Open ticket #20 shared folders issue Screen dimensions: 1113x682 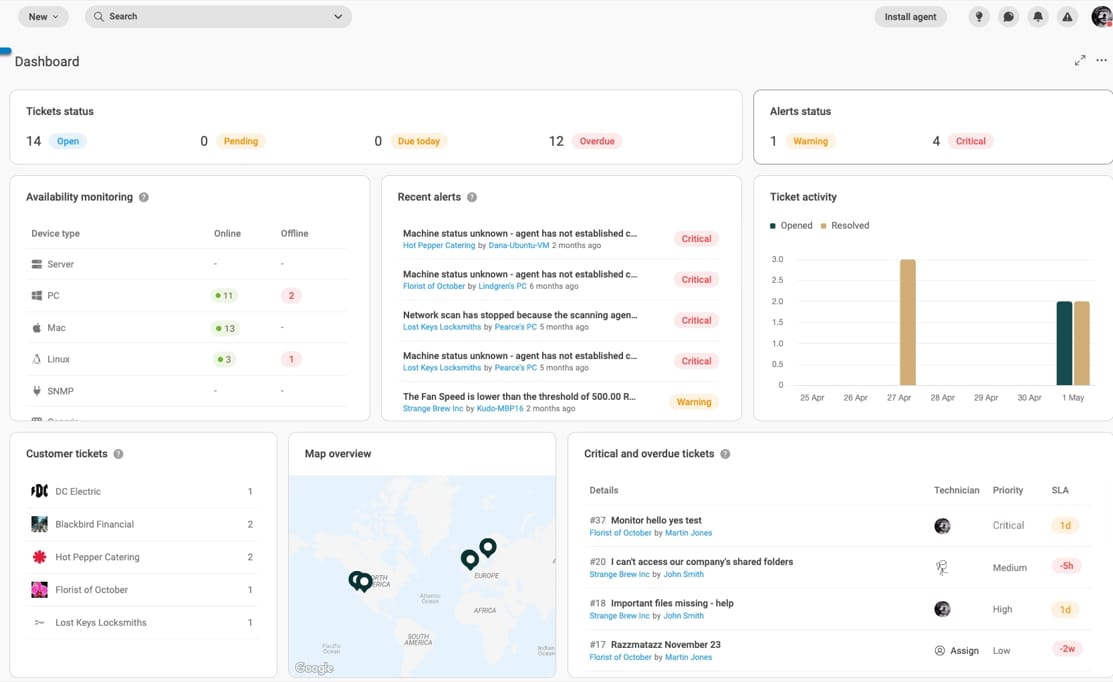pos(701,562)
